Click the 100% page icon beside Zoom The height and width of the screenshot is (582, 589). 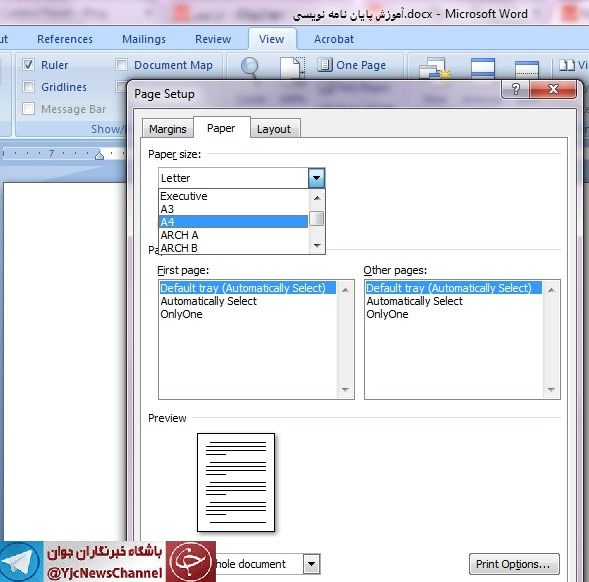coord(292,68)
